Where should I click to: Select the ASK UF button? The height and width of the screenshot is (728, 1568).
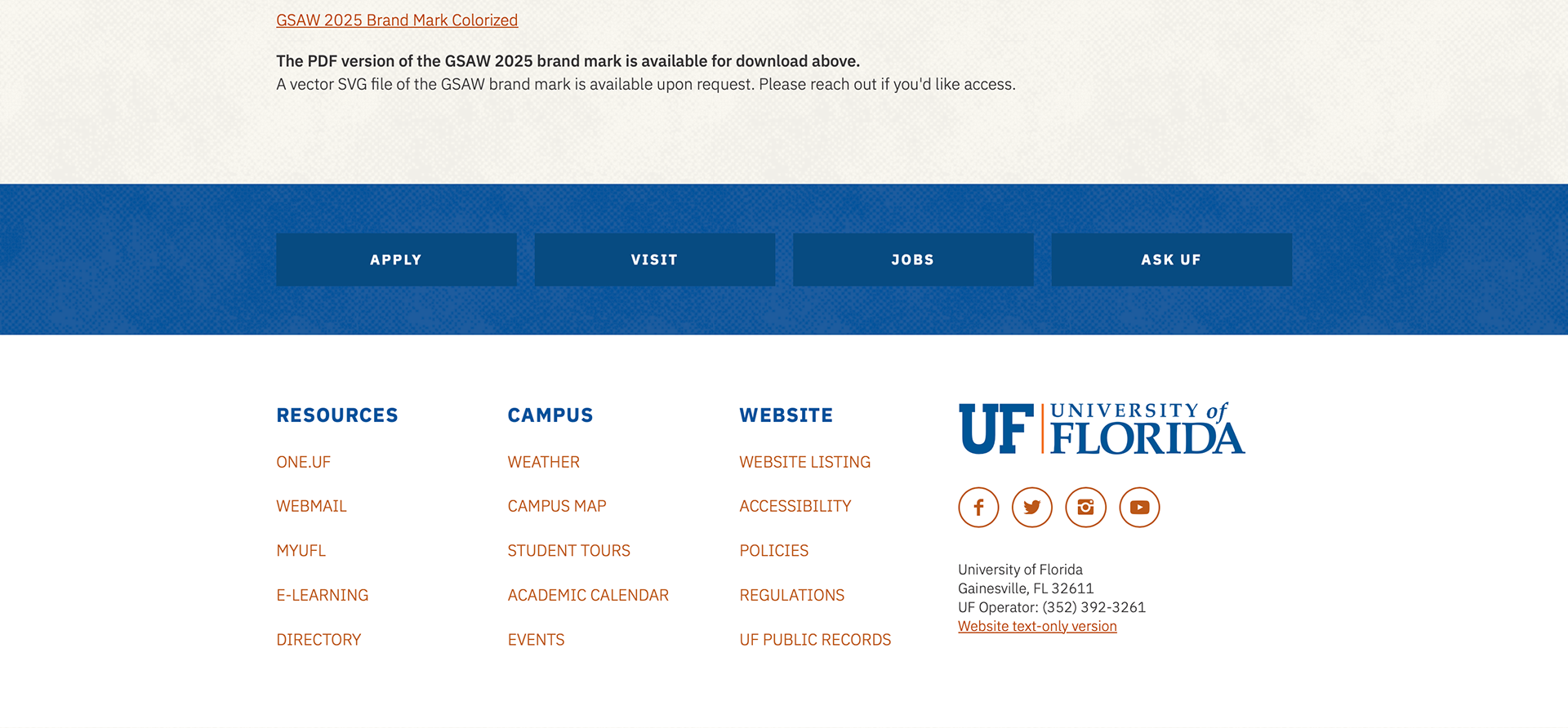(1171, 260)
